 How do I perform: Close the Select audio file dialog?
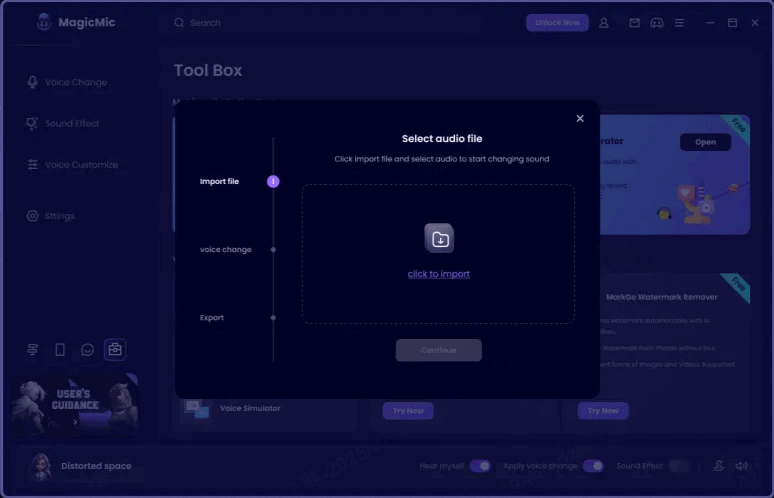tap(580, 118)
